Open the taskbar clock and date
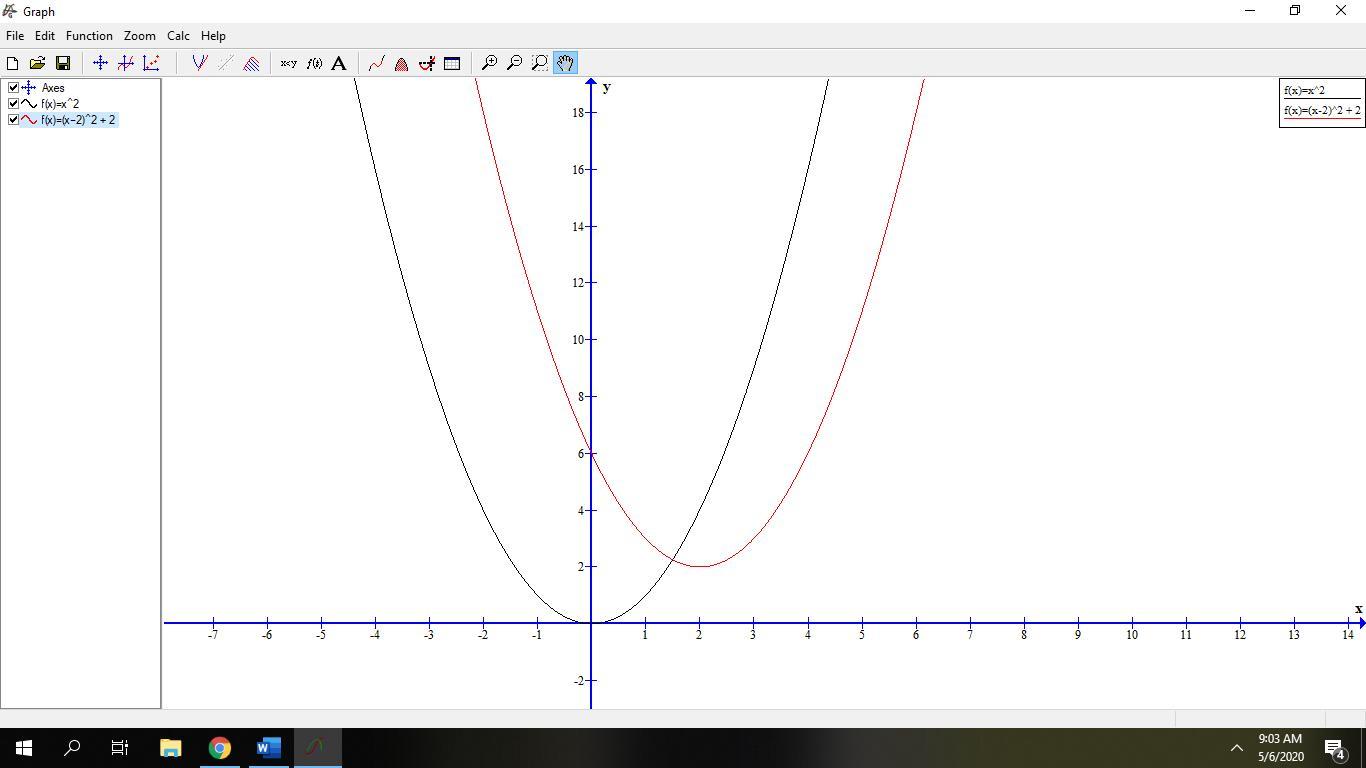Image resolution: width=1366 pixels, height=768 pixels. pyautogui.click(x=1280, y=748)
